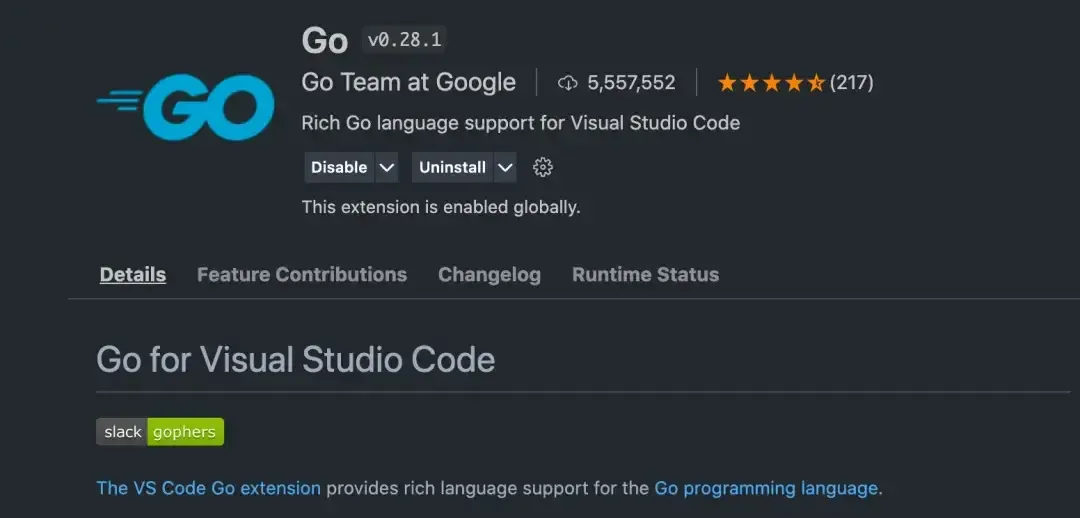
Task: Expand the Disable dropdown arrow
Action: pyautogui.click(x=387, y=168)
